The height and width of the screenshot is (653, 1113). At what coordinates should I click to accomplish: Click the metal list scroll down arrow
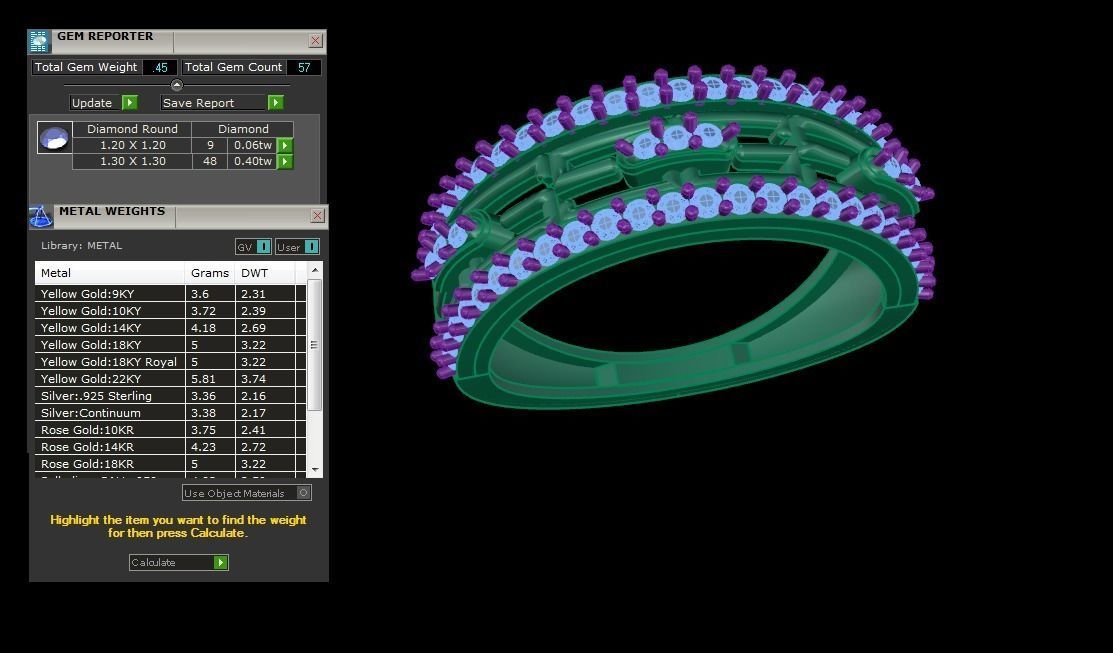tap(315, 471)
